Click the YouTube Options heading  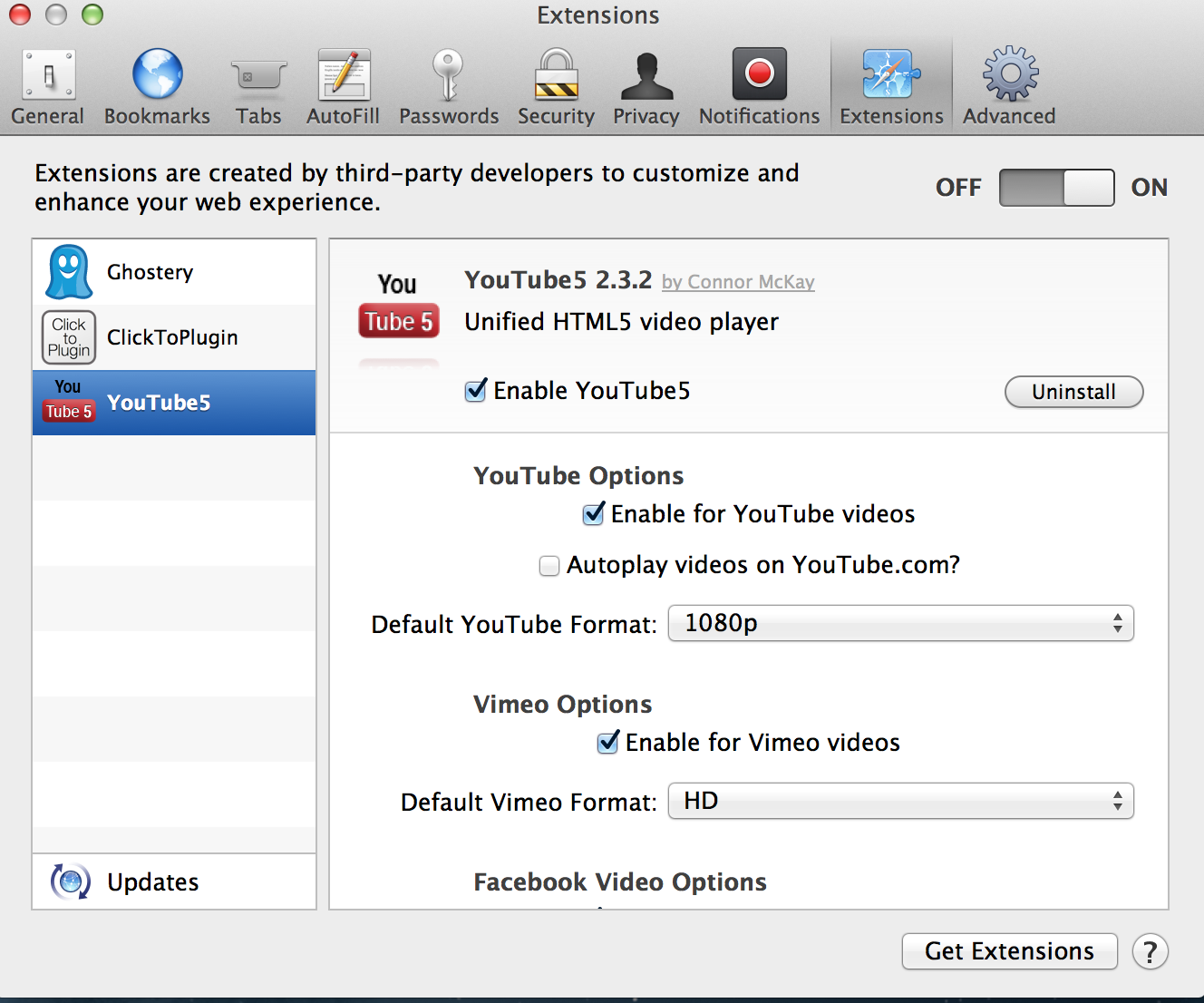point(578,476)
